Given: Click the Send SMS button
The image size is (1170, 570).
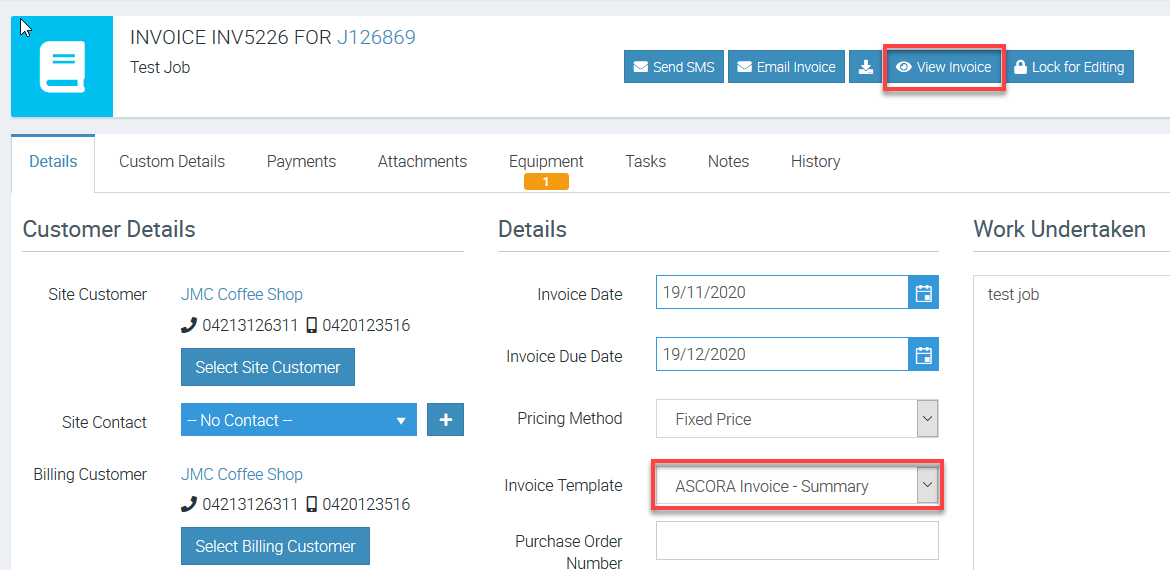Looking at the screenshot, I should tap(674, 67).
